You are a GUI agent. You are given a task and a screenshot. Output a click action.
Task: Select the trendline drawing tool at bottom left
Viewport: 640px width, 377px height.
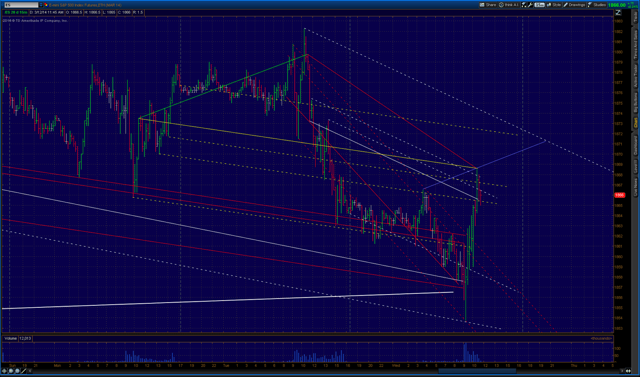click(24, 371)
